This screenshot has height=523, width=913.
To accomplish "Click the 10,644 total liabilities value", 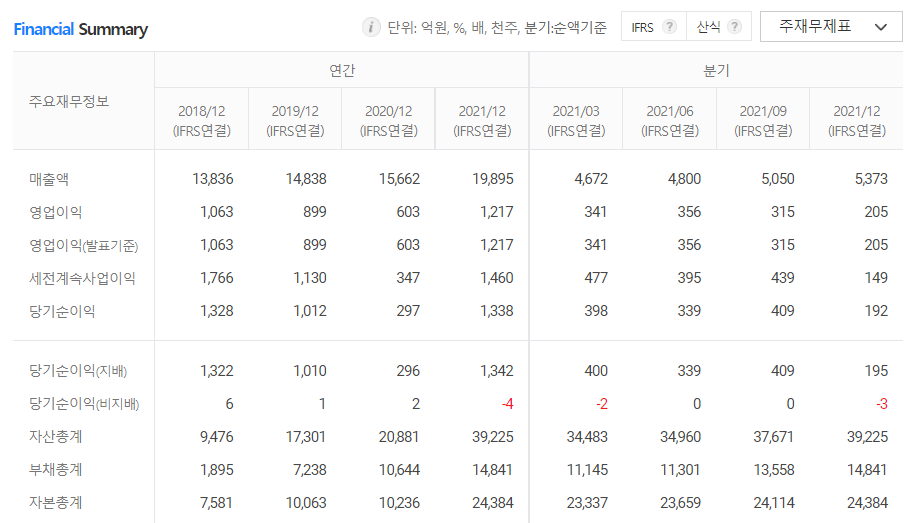I will (399, 469).
